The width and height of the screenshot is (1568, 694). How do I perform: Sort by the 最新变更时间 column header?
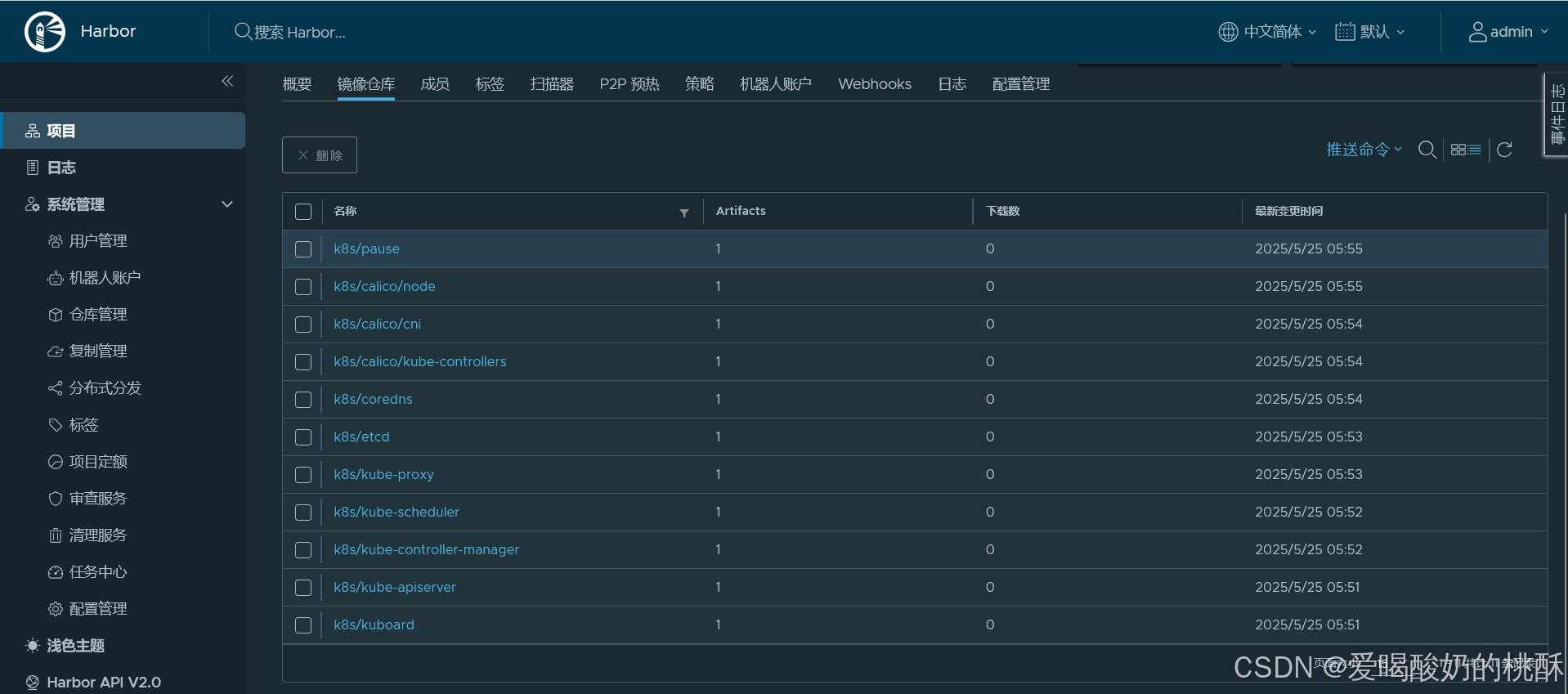1289,211
